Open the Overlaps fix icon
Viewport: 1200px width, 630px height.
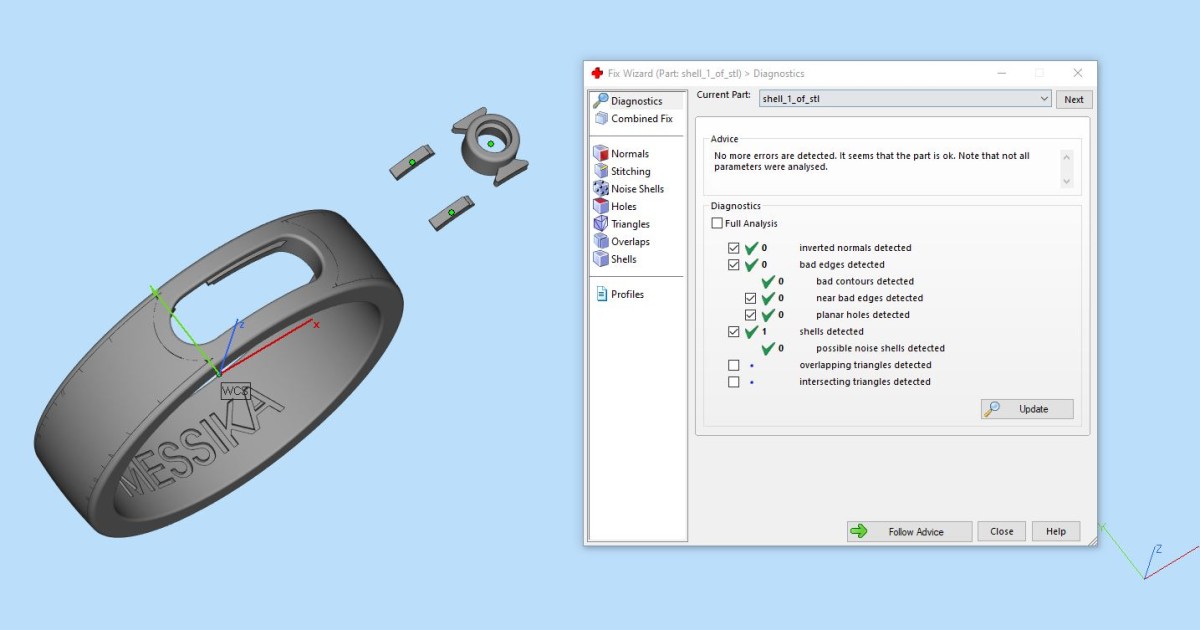click(x=601, y=241)
